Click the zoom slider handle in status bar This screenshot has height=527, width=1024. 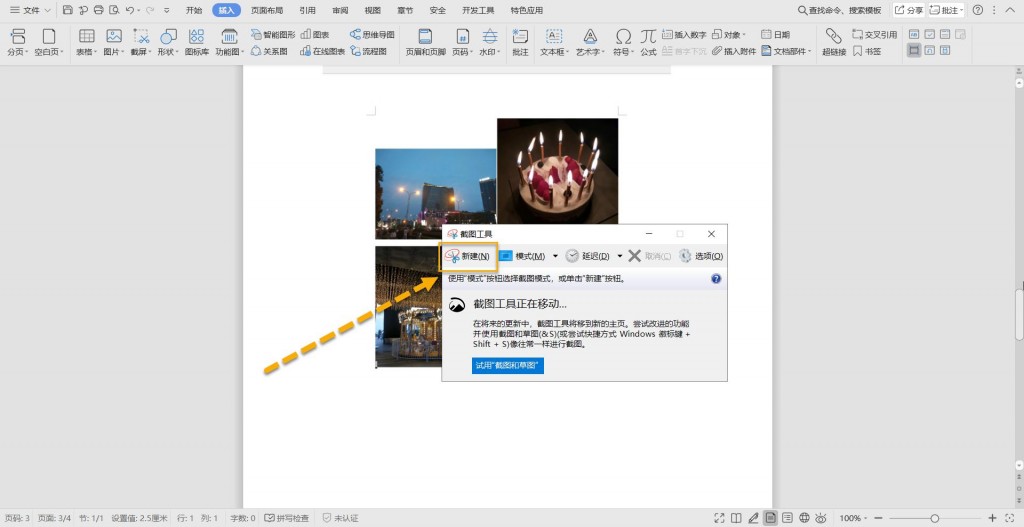(x=935, y=518)
